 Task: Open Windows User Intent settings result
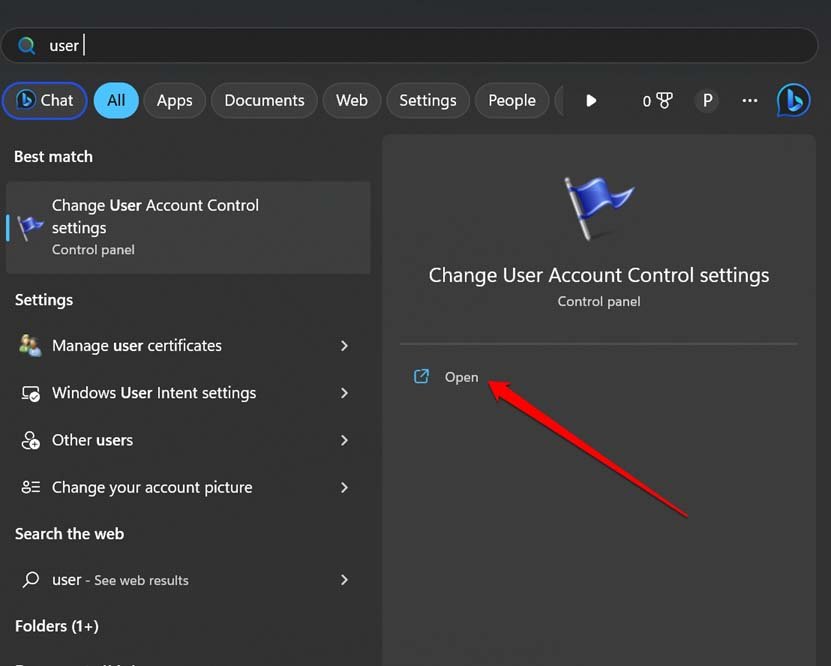[188, 393]
